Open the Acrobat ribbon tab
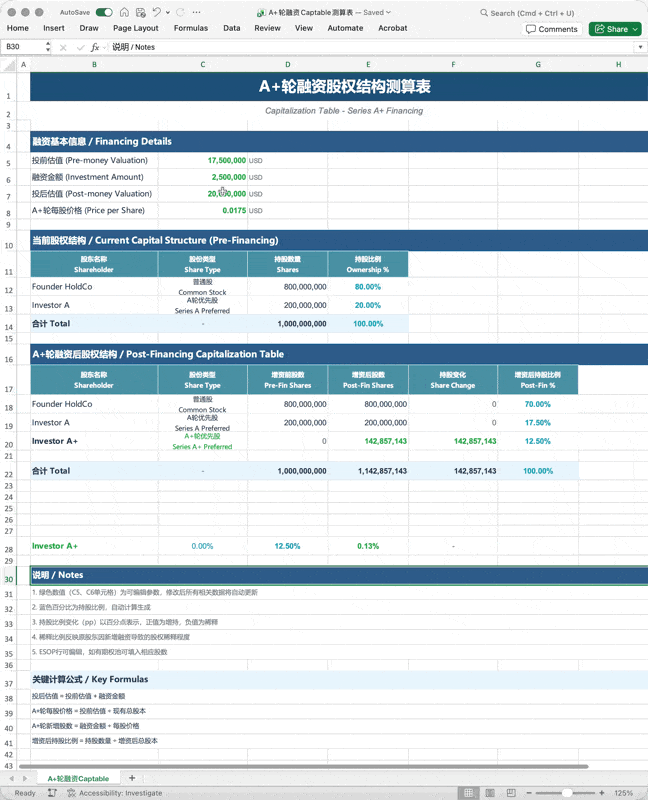This screenshot has height=800, width=648. click(393, 28)
